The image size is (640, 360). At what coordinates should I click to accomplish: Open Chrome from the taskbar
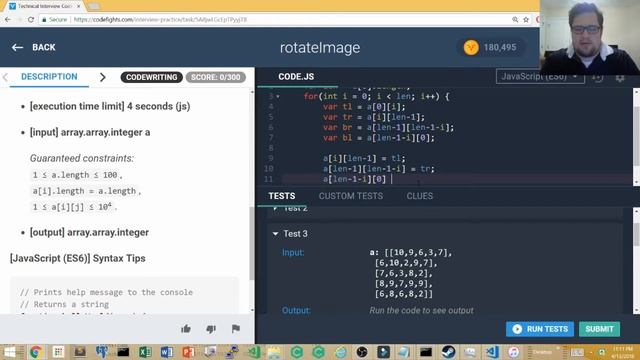[36, 351]
